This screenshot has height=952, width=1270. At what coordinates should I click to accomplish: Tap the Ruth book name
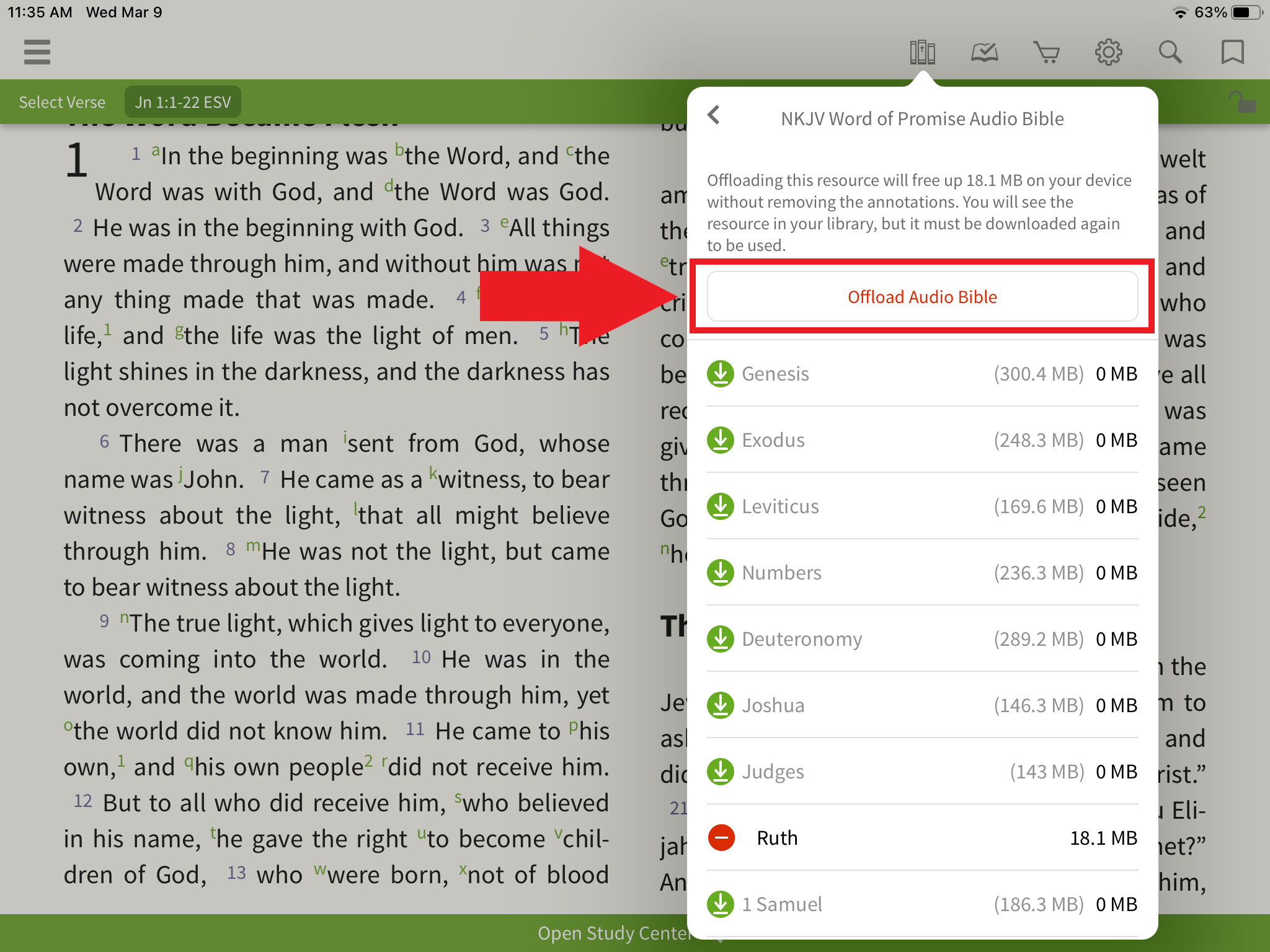[777, 838]
